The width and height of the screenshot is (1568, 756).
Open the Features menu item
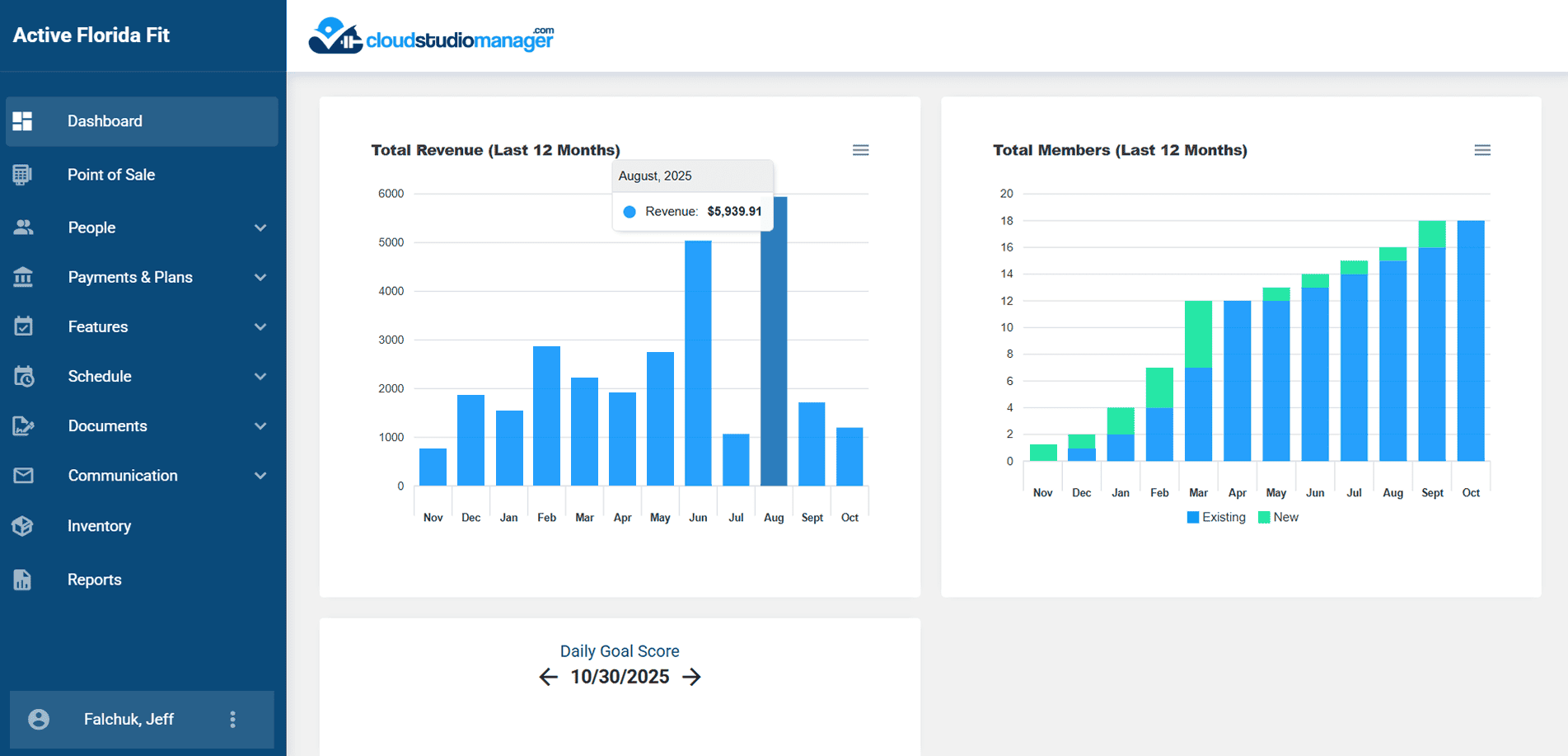tap(98, 326)
